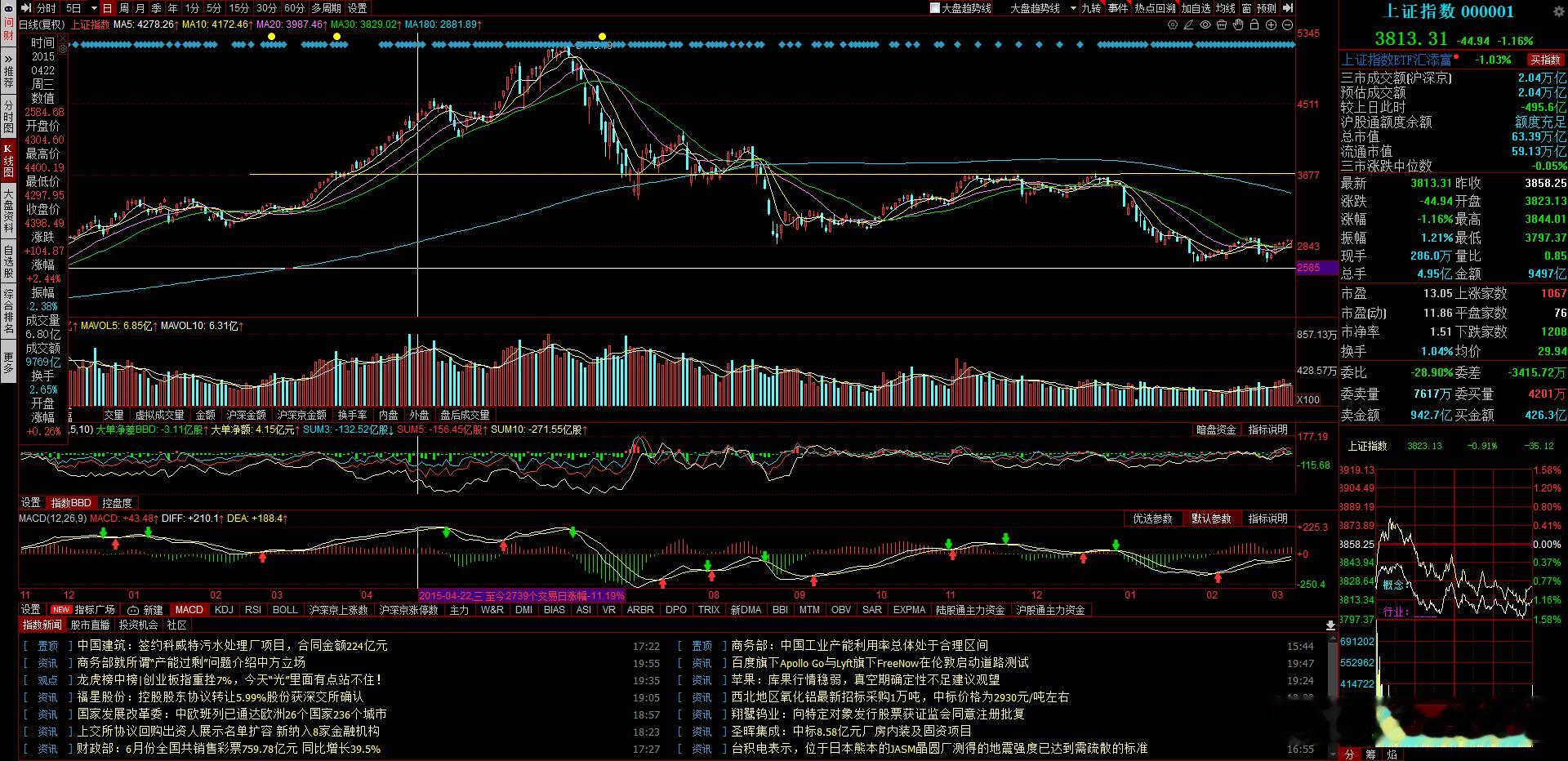Select the 分 tab under the mini chart
This screenshot has width=1568, height=761.
click(x=1349, y=754)
